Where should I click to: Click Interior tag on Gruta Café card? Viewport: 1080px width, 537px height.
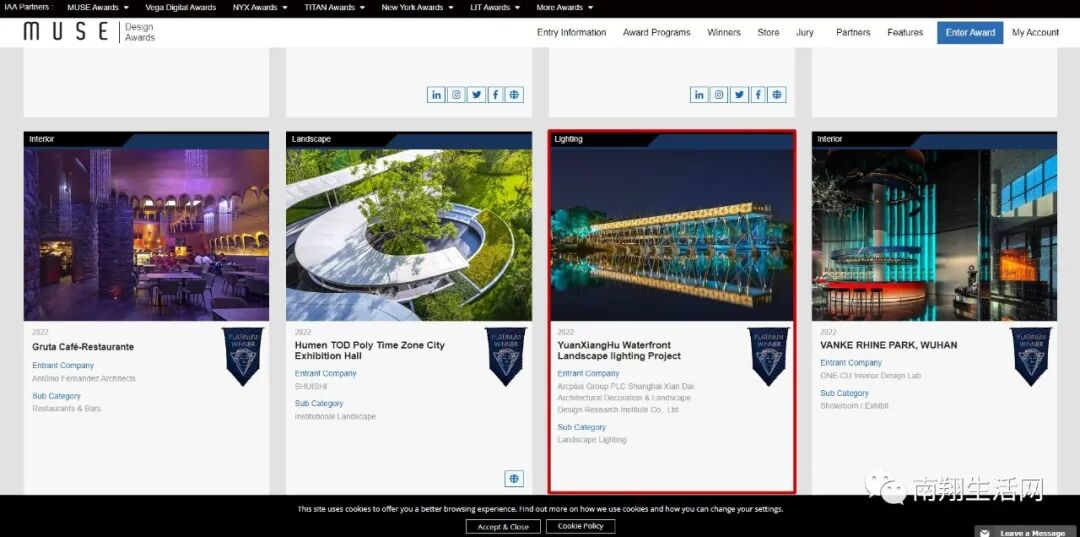pyautogui.click(x=41, y=139)
